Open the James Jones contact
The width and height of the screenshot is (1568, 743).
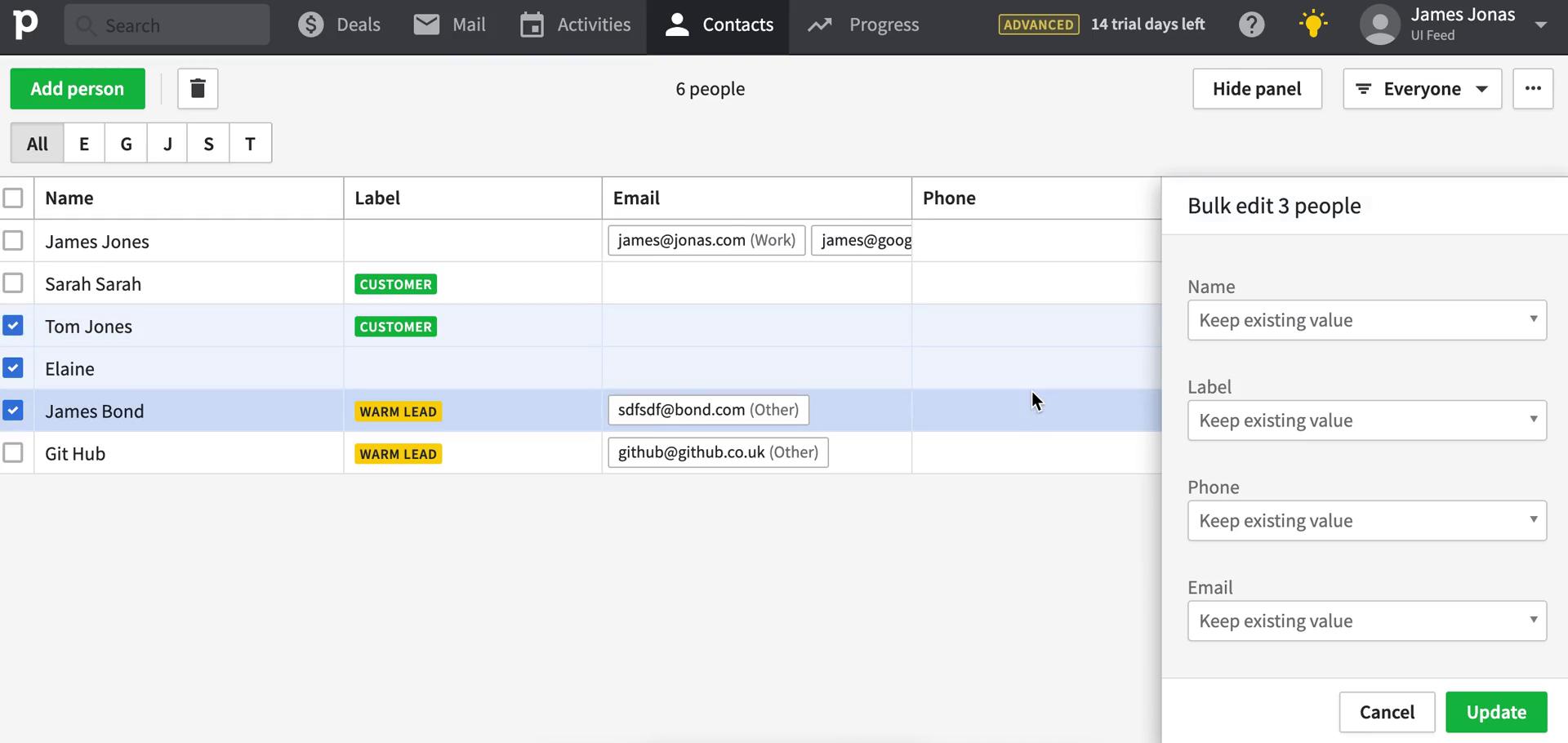click(x=97, y=242)
